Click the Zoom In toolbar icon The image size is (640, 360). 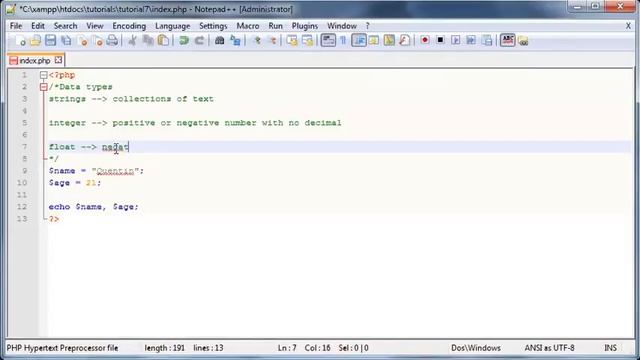[257, 40]
